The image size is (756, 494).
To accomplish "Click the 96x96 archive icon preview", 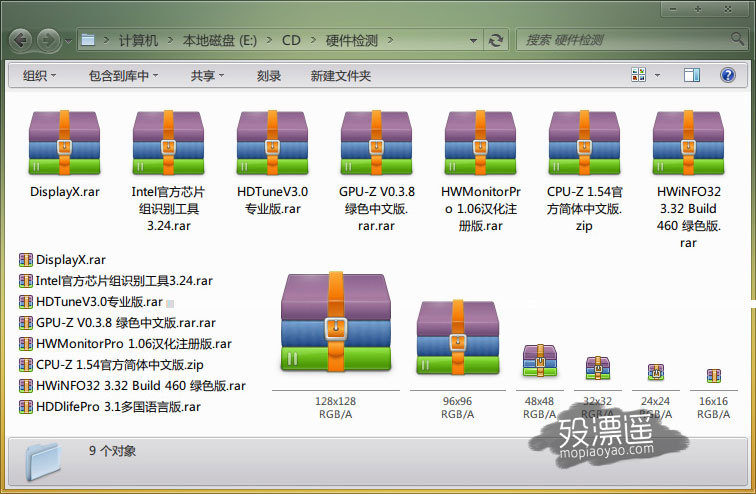I will (x=458, y=337).
